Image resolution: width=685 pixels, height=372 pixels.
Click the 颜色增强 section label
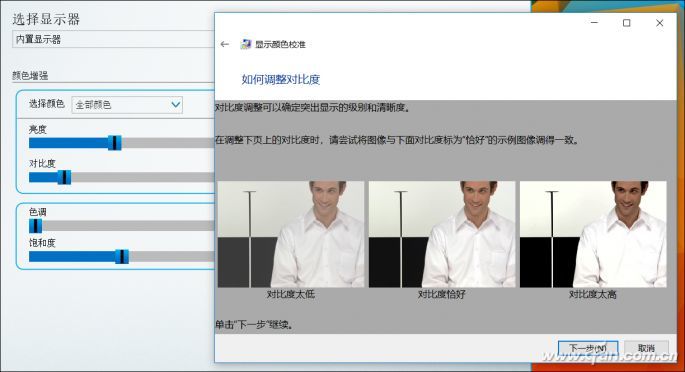pos(30,76)
